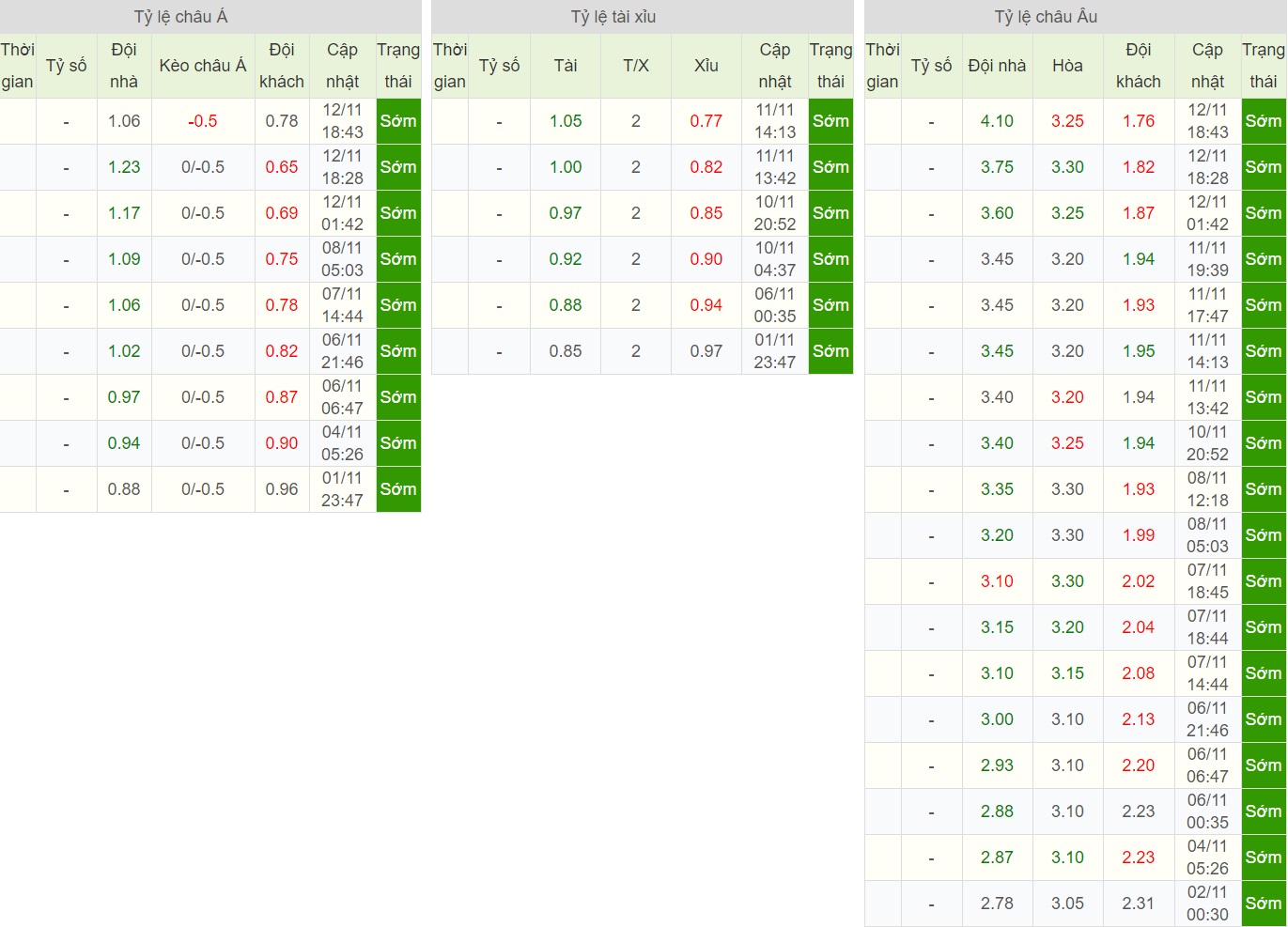Click the 08/11 05:03 update time in Asian table
1288x927 pixels.
click(342, 259)
